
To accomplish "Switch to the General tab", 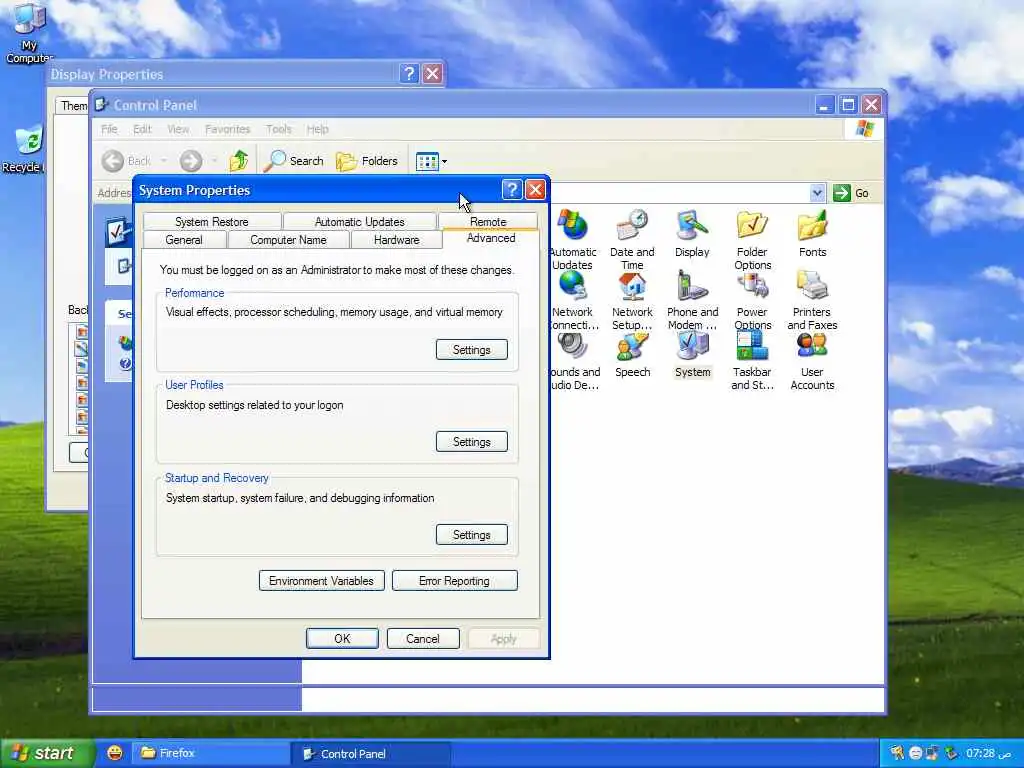I will tap(184, 240).
